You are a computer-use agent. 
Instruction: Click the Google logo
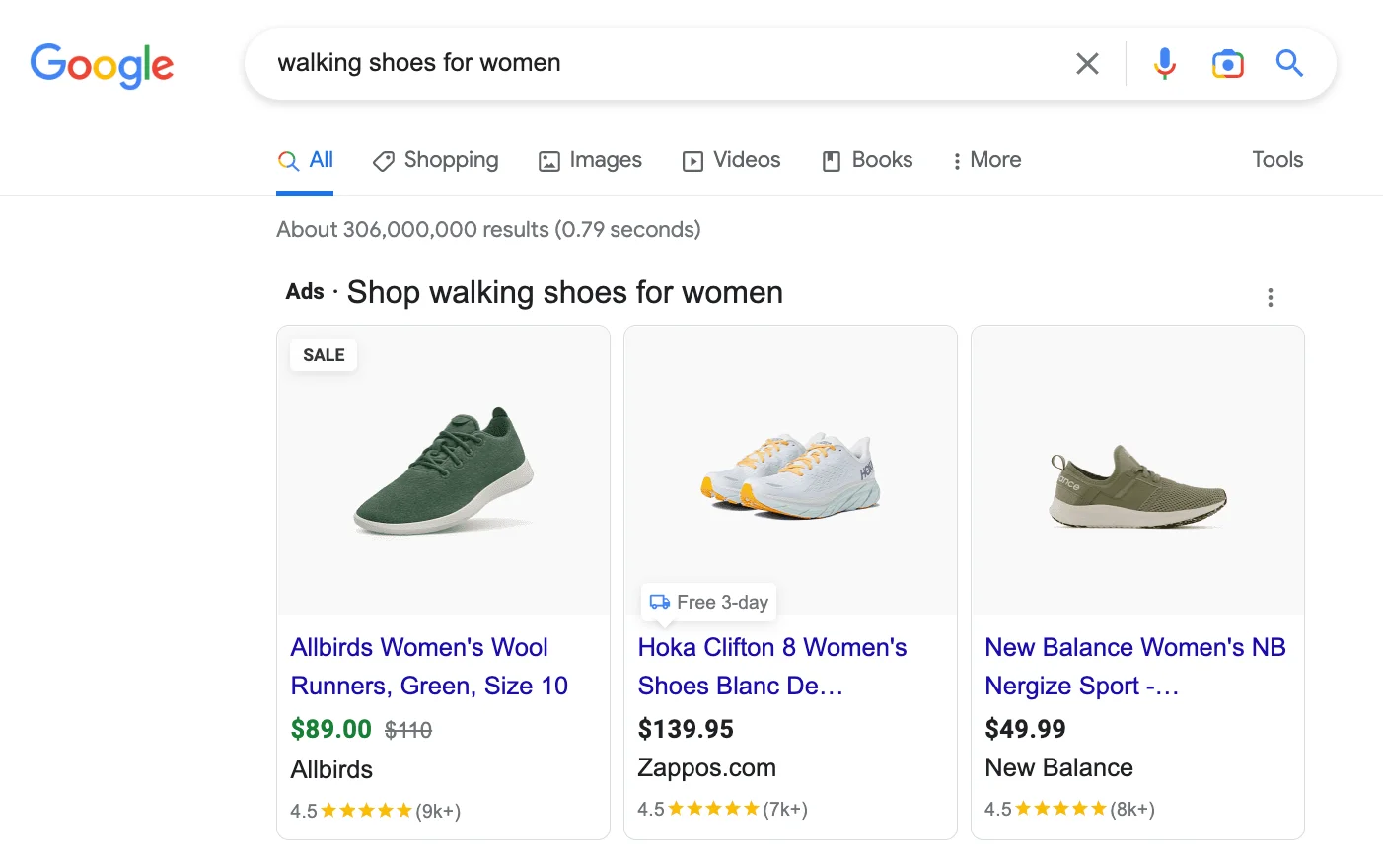tap(102, 65)
